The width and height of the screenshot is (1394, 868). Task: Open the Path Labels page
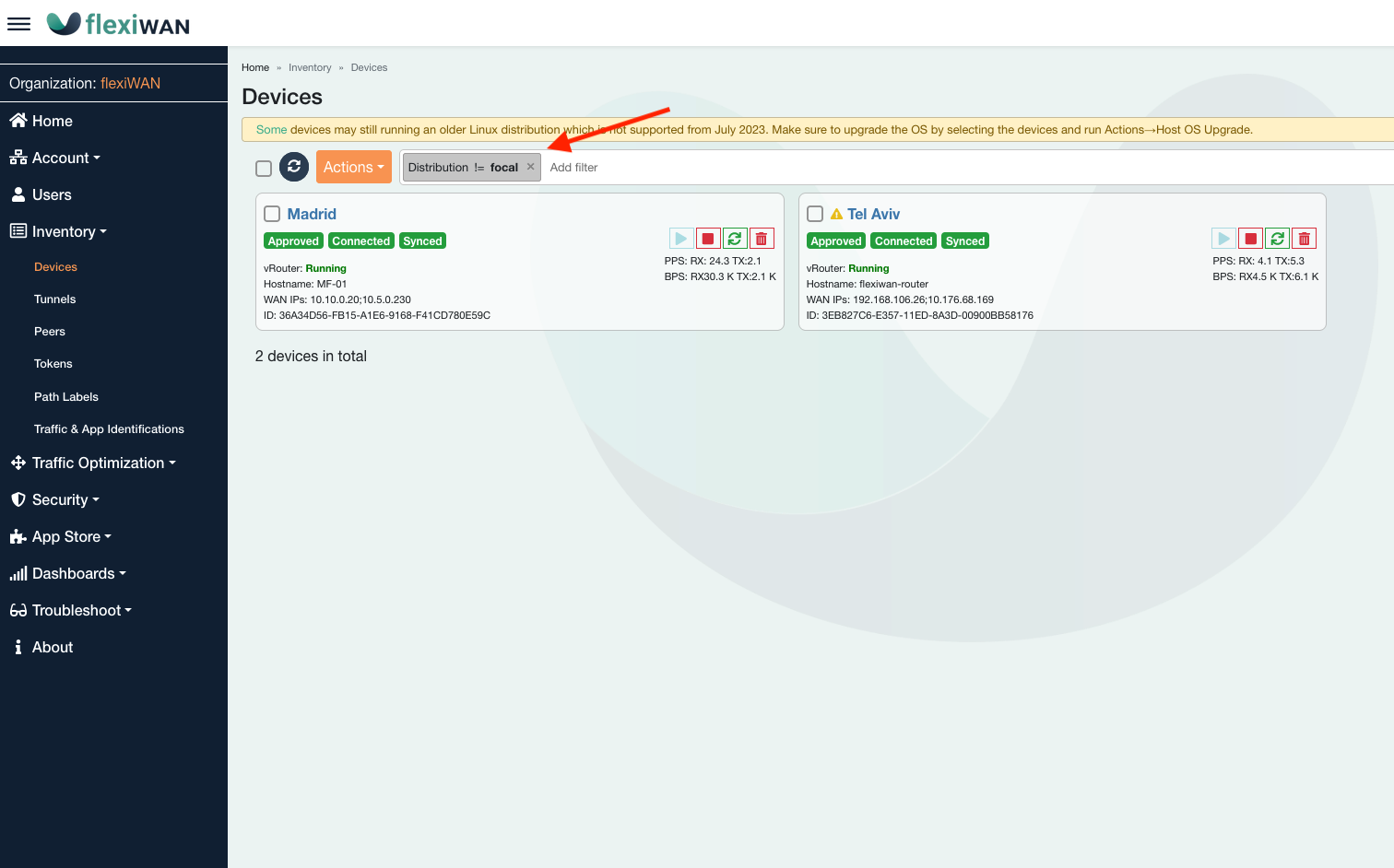[x=66, y=397]
